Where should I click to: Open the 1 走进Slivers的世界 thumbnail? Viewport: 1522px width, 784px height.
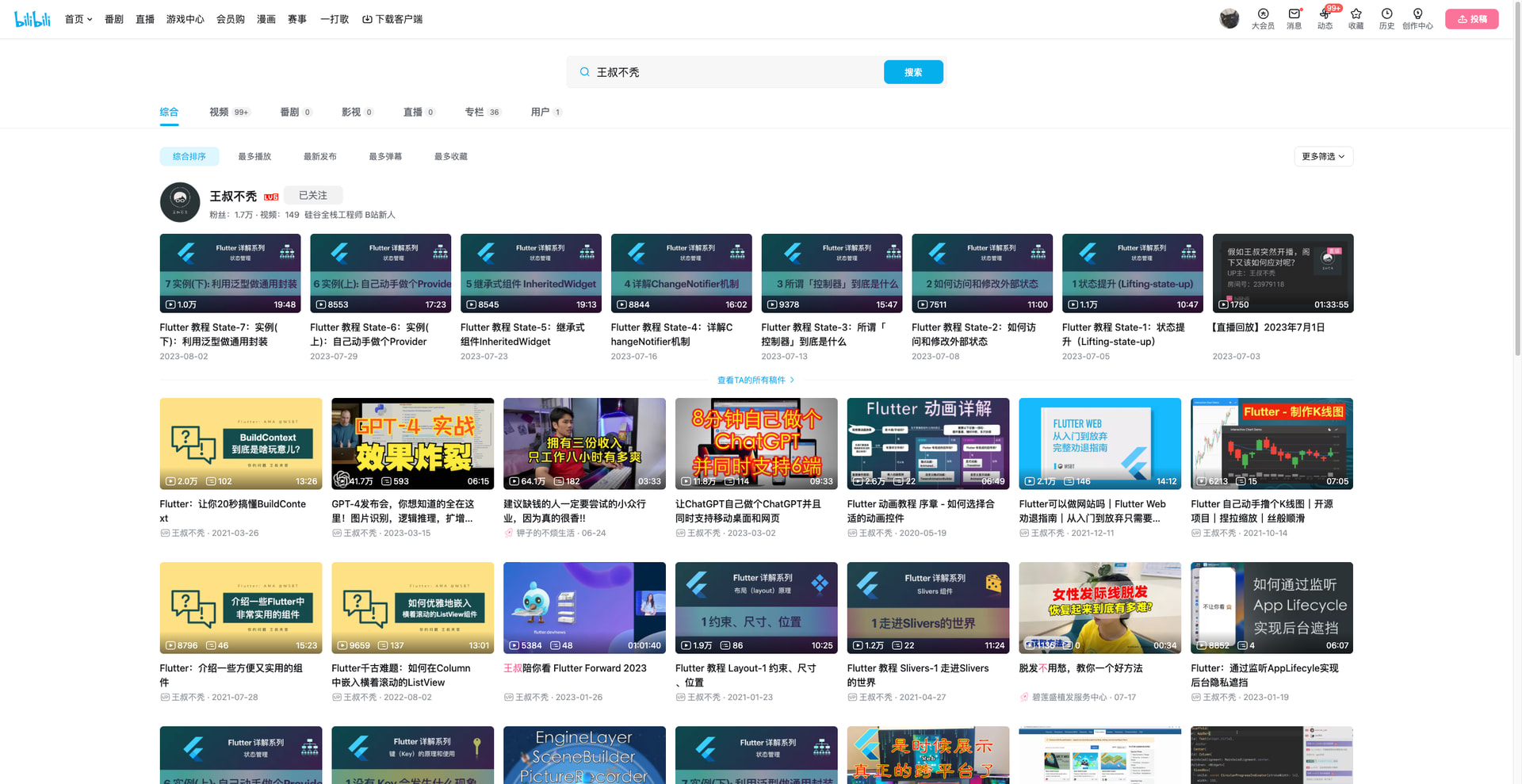pyautogui.click(x=928, y=608)
